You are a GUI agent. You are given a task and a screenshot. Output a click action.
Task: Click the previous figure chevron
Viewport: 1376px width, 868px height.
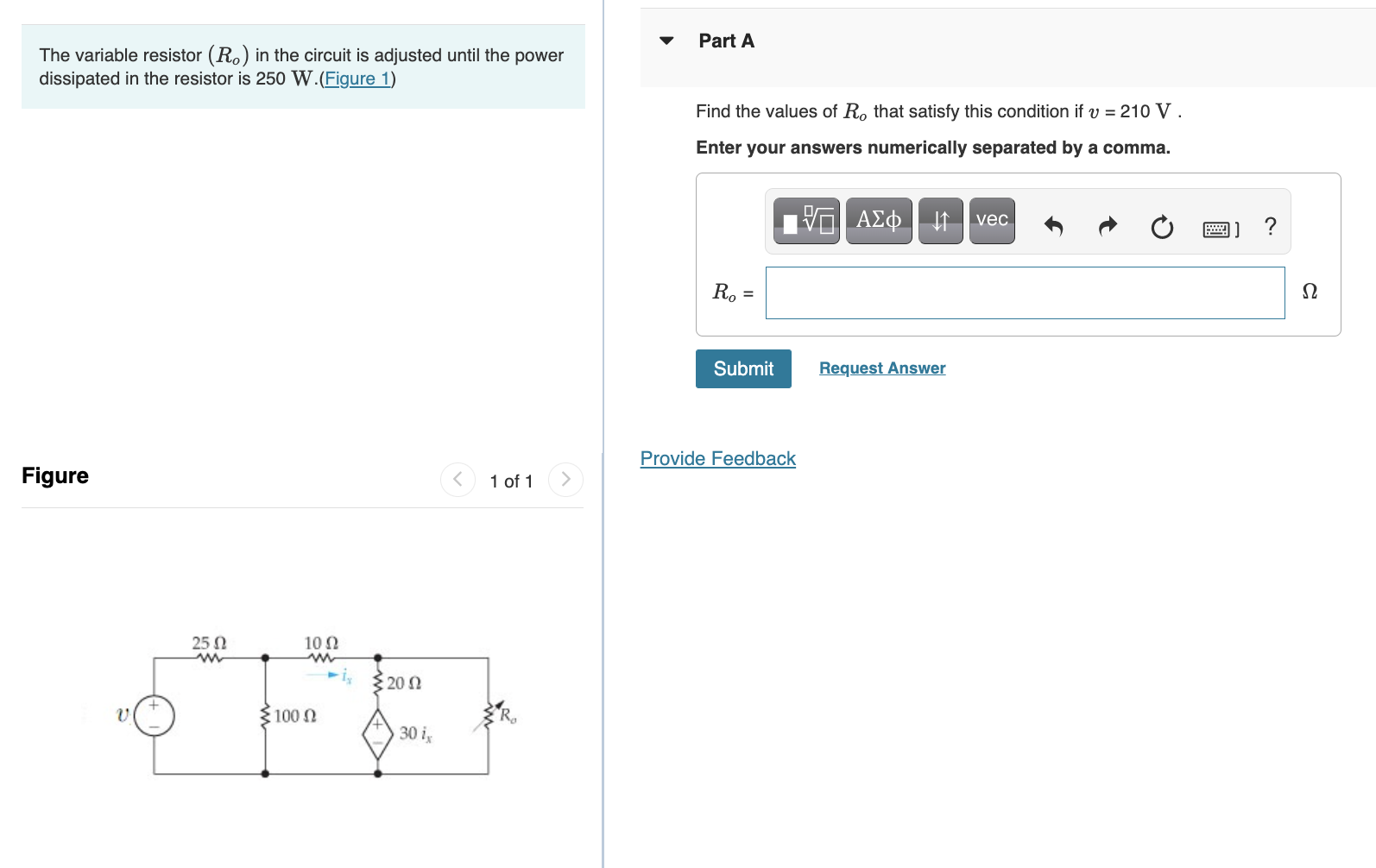(x=458, y=479)
